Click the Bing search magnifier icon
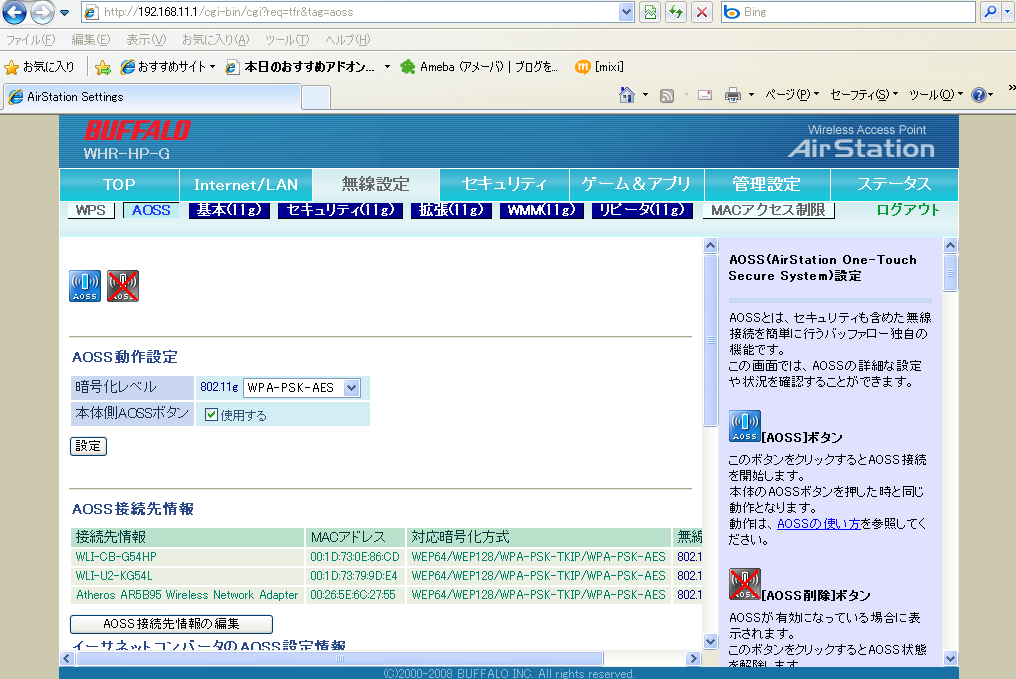 [990, 12]
